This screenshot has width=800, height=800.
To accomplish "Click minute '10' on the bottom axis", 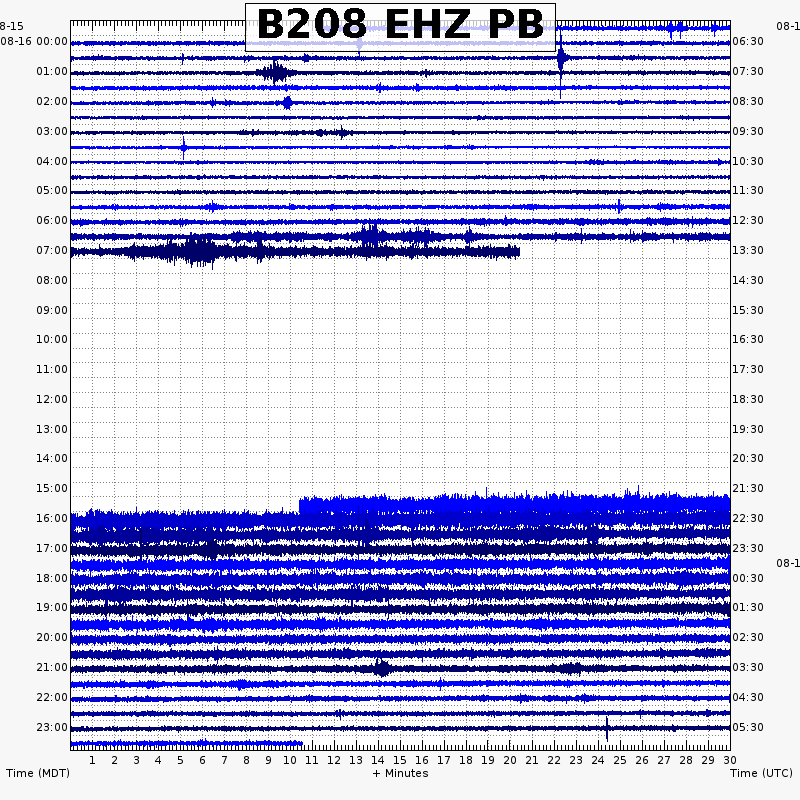I will click(290, 761).
